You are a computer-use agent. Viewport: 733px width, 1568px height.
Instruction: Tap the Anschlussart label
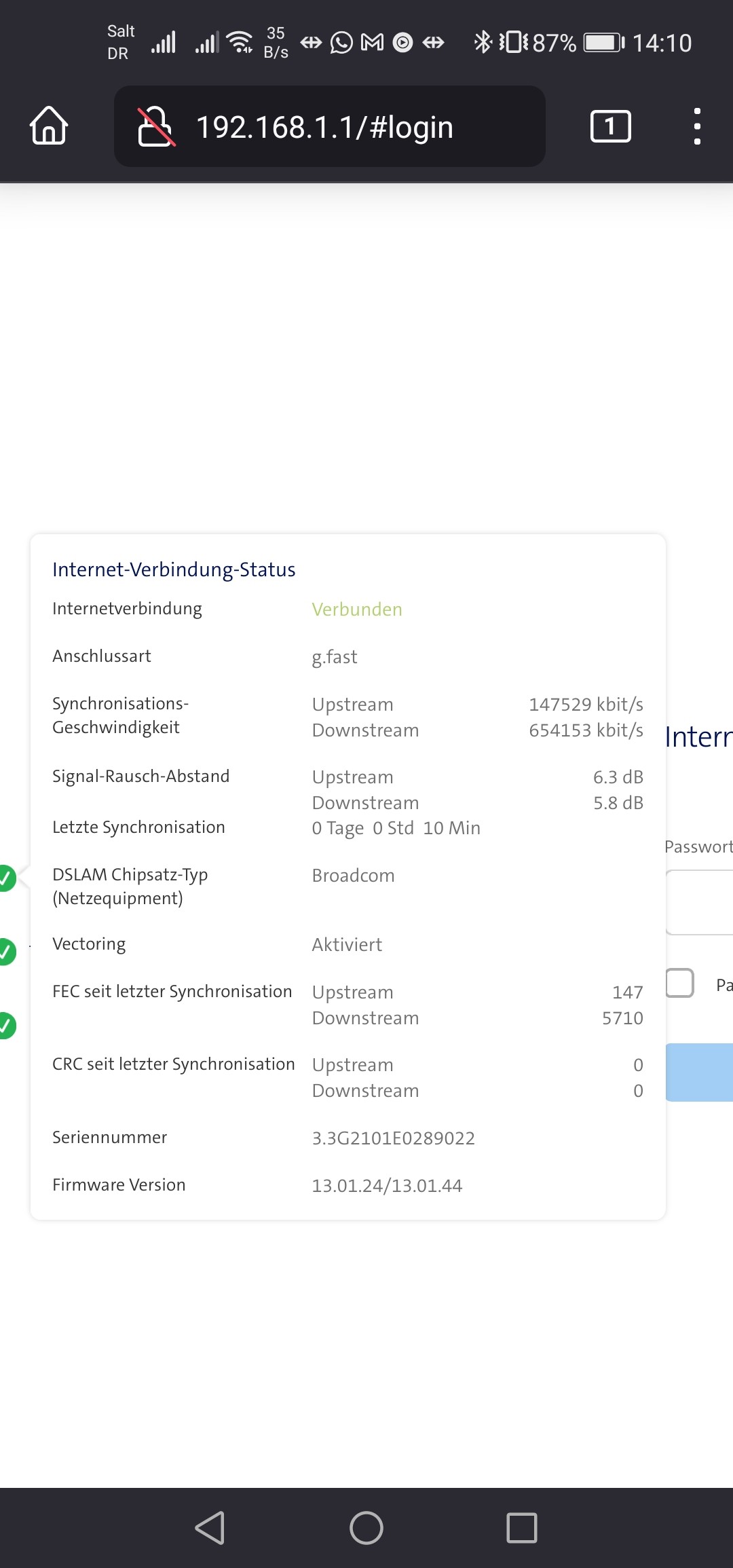coord(102,656)
